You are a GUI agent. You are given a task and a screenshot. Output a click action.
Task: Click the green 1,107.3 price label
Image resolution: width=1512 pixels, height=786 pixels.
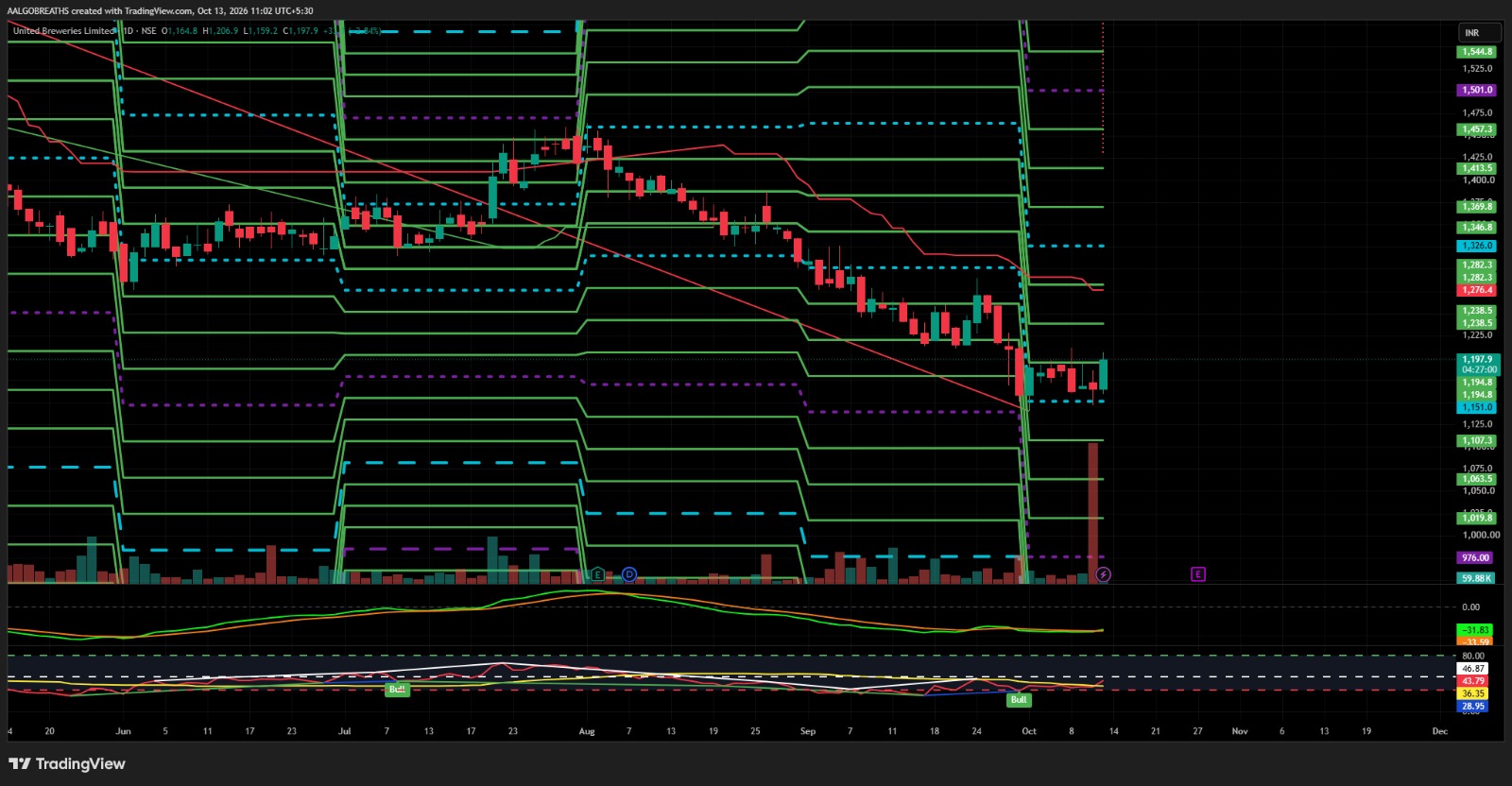pos(1477,440)
